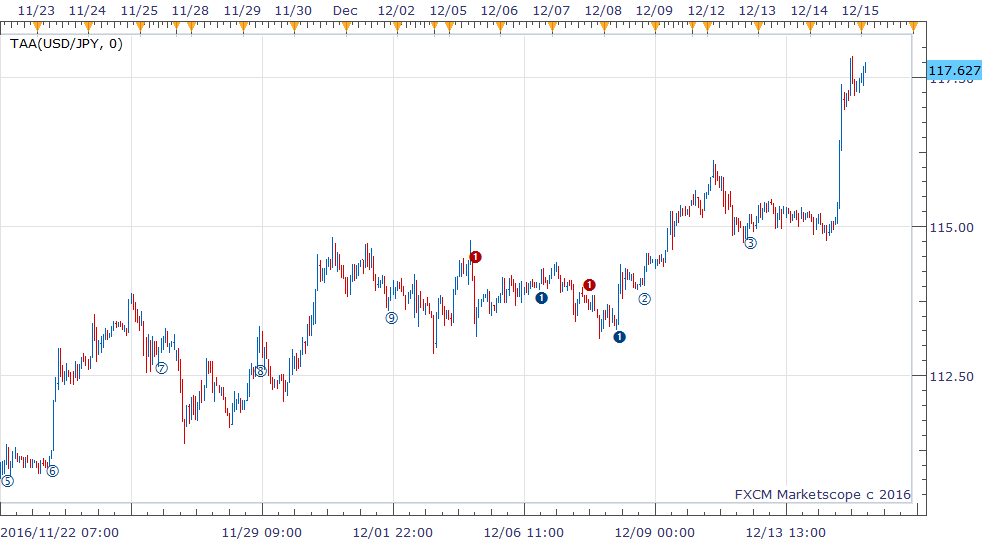Click the blue 1 marker next to circled 2

tap(619, 337)
